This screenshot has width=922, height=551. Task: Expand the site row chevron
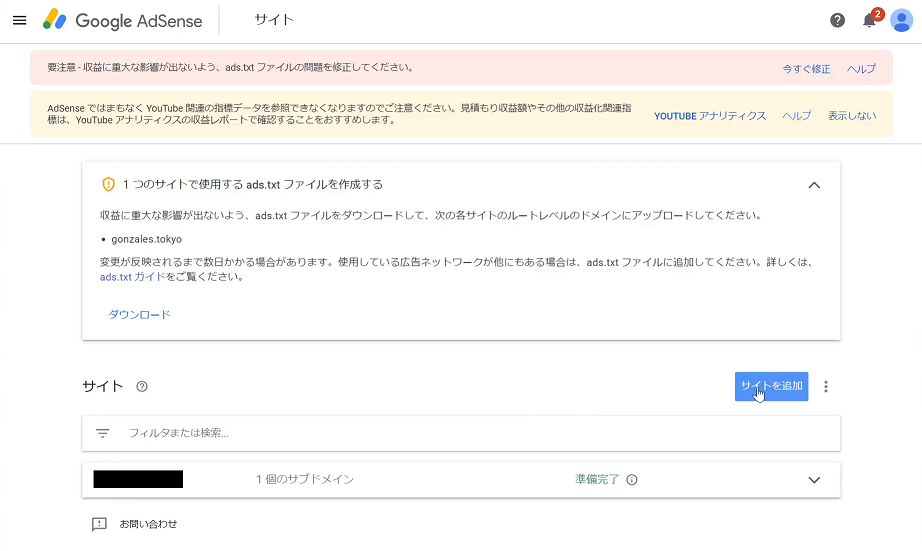point(814,480)
